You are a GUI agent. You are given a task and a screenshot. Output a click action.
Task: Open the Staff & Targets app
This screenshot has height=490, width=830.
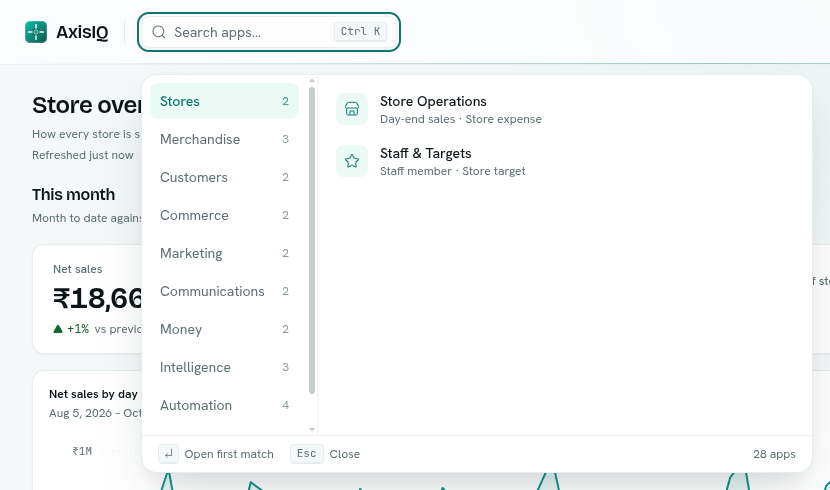pyautogui.click(x=565, y=161)
